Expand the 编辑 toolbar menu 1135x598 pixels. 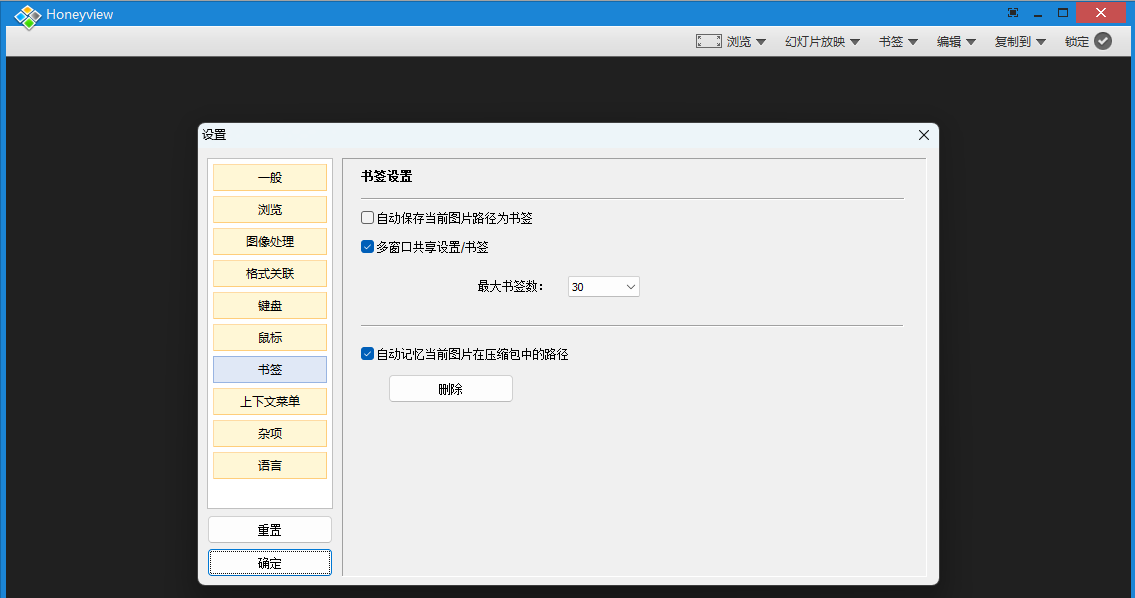956,42
